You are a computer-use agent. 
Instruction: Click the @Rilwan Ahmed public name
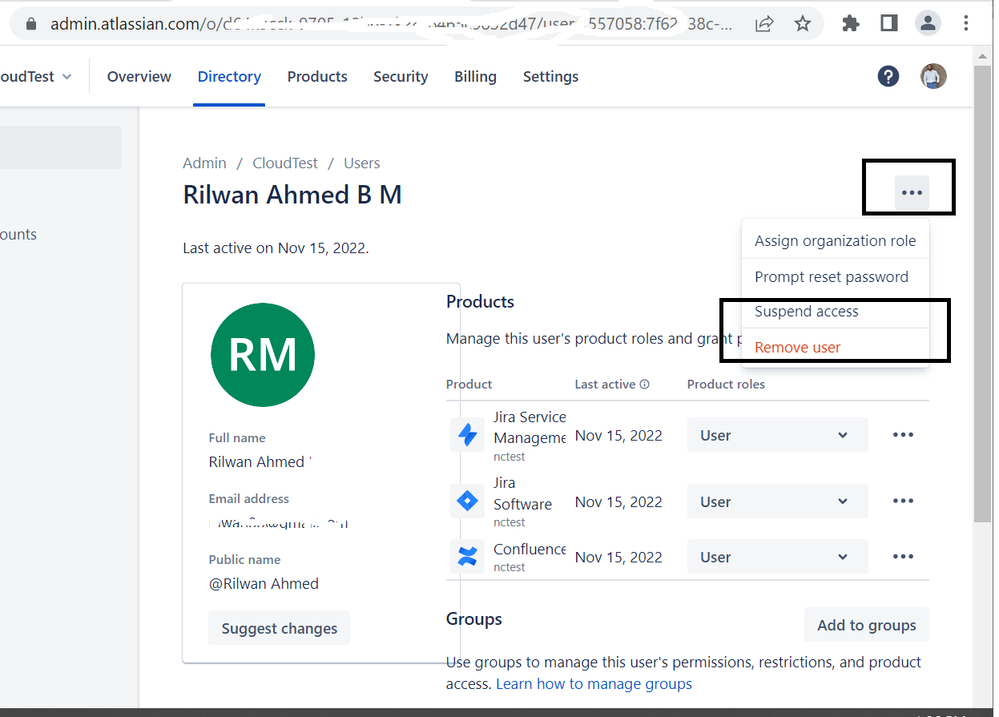[x=264, y=584]
